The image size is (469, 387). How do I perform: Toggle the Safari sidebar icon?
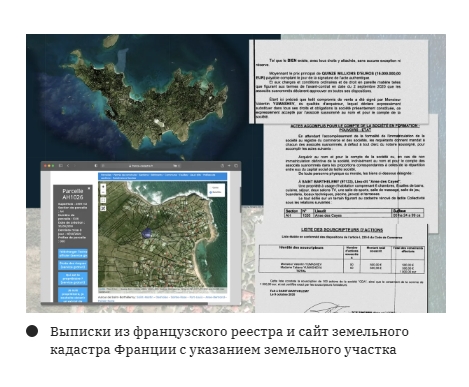(x=61, y=166)
